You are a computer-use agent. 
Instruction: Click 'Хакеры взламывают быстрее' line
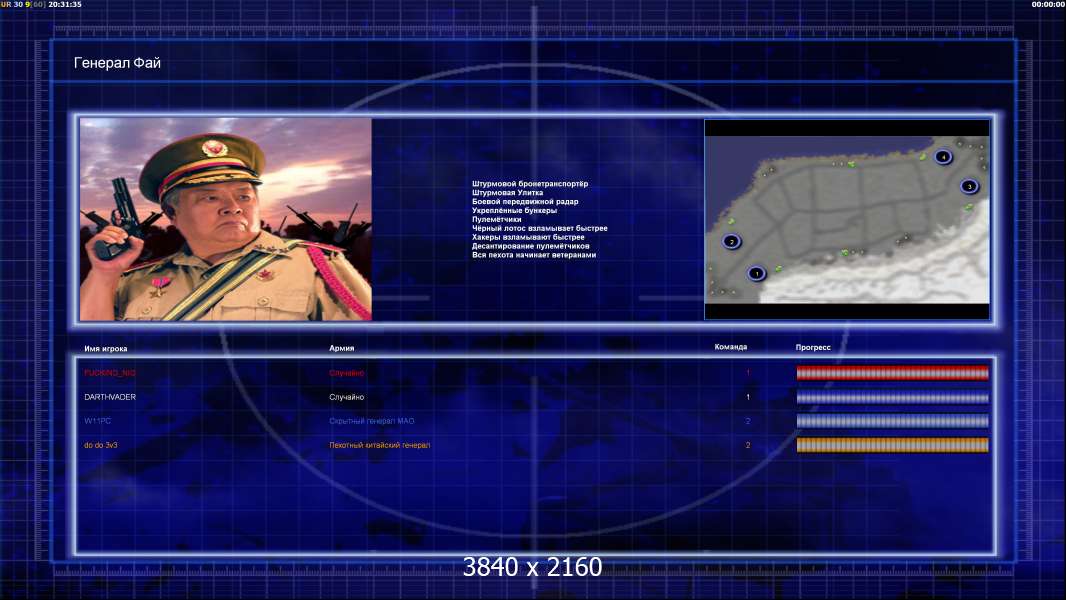point(528,237)
